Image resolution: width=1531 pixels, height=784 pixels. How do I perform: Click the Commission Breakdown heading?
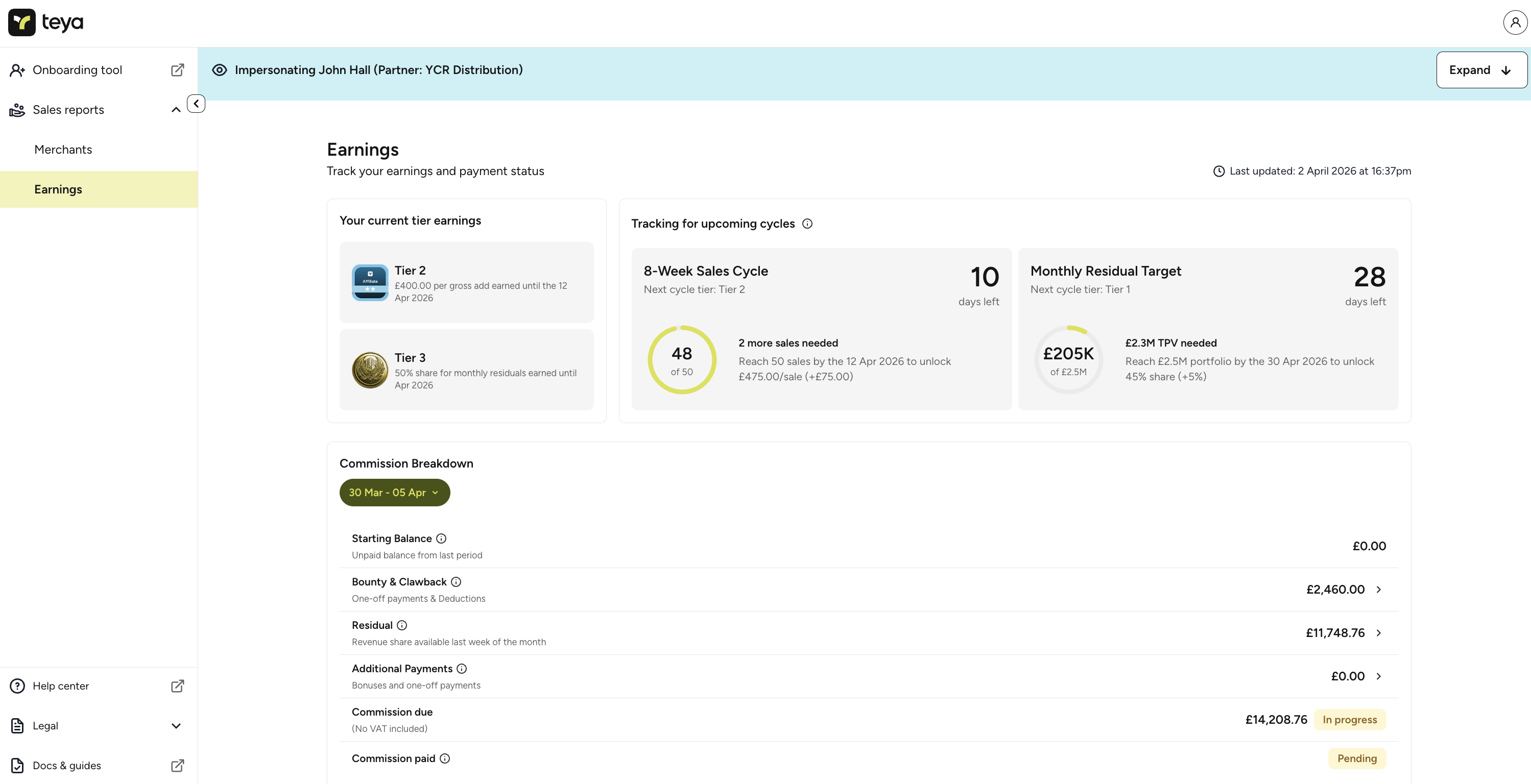(x=406, y=464)
